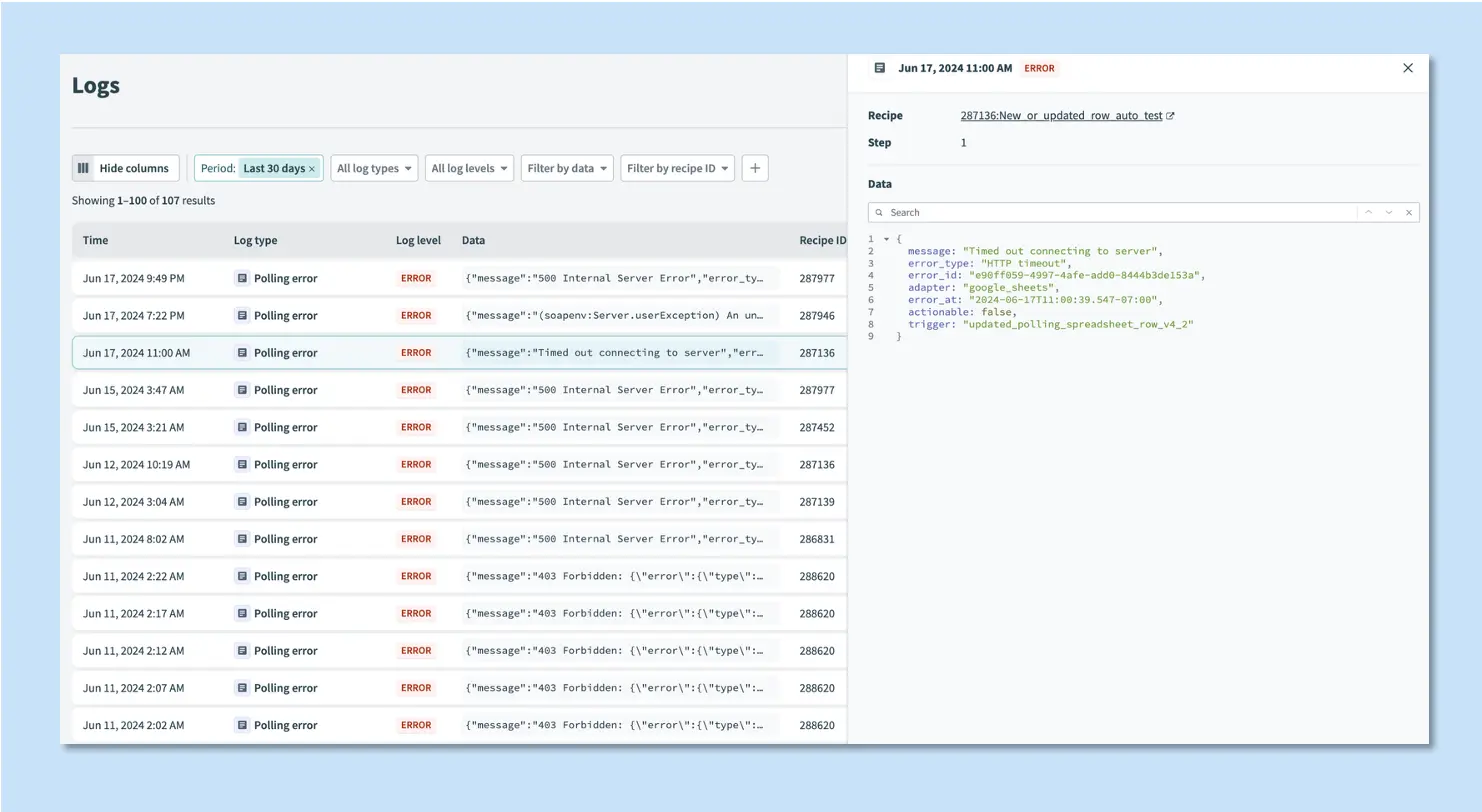The width and height of the screenshot is (1482, 812).
Task: Click the plus icon to add a new filter
Action: (x=754, y=168)
